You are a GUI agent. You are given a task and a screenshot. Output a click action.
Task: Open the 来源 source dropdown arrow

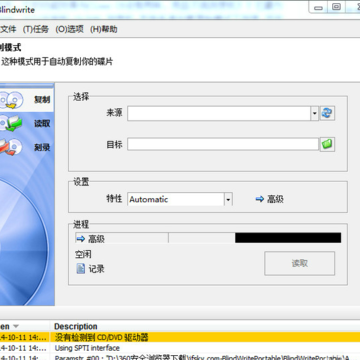tap(314, 114)
